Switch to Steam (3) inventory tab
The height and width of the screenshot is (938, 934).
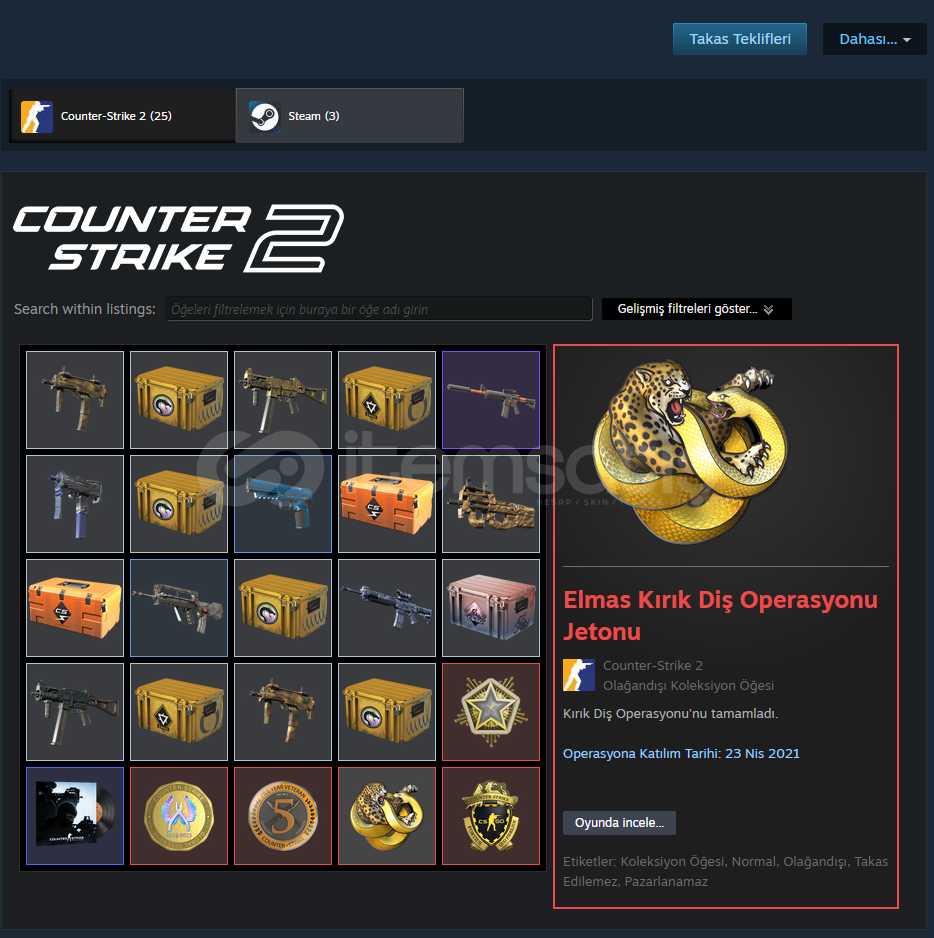pos(349,116)
